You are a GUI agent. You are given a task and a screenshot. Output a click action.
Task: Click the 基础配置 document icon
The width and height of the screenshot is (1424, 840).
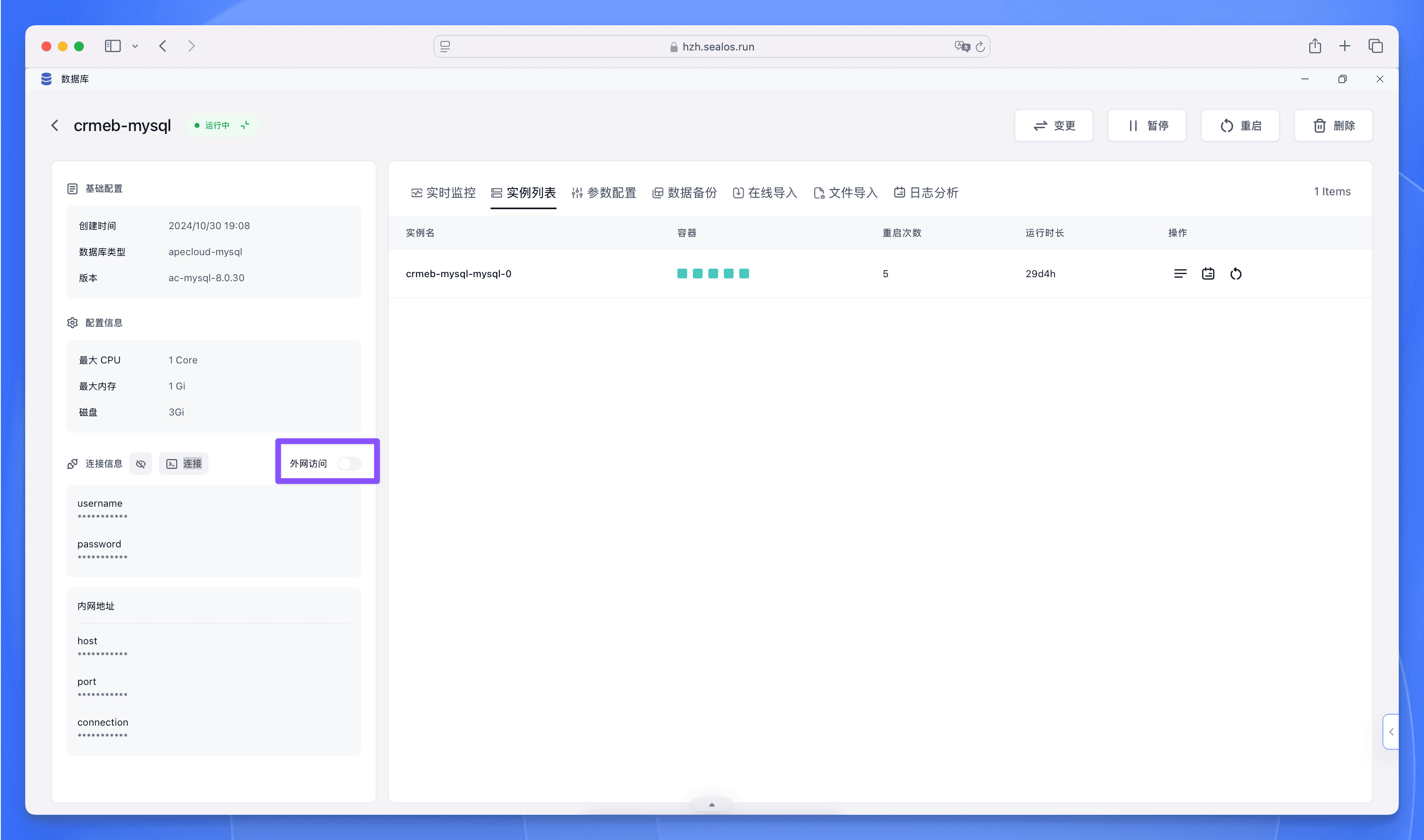click(x=72, y=188)
